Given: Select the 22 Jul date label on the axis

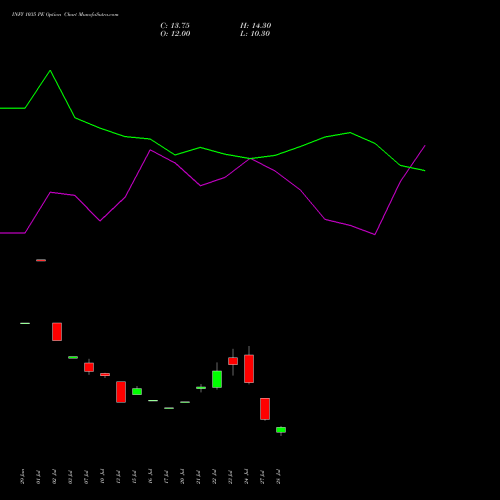Looking at the screenshot, I should pyautogui.click(x=214, y=477).
